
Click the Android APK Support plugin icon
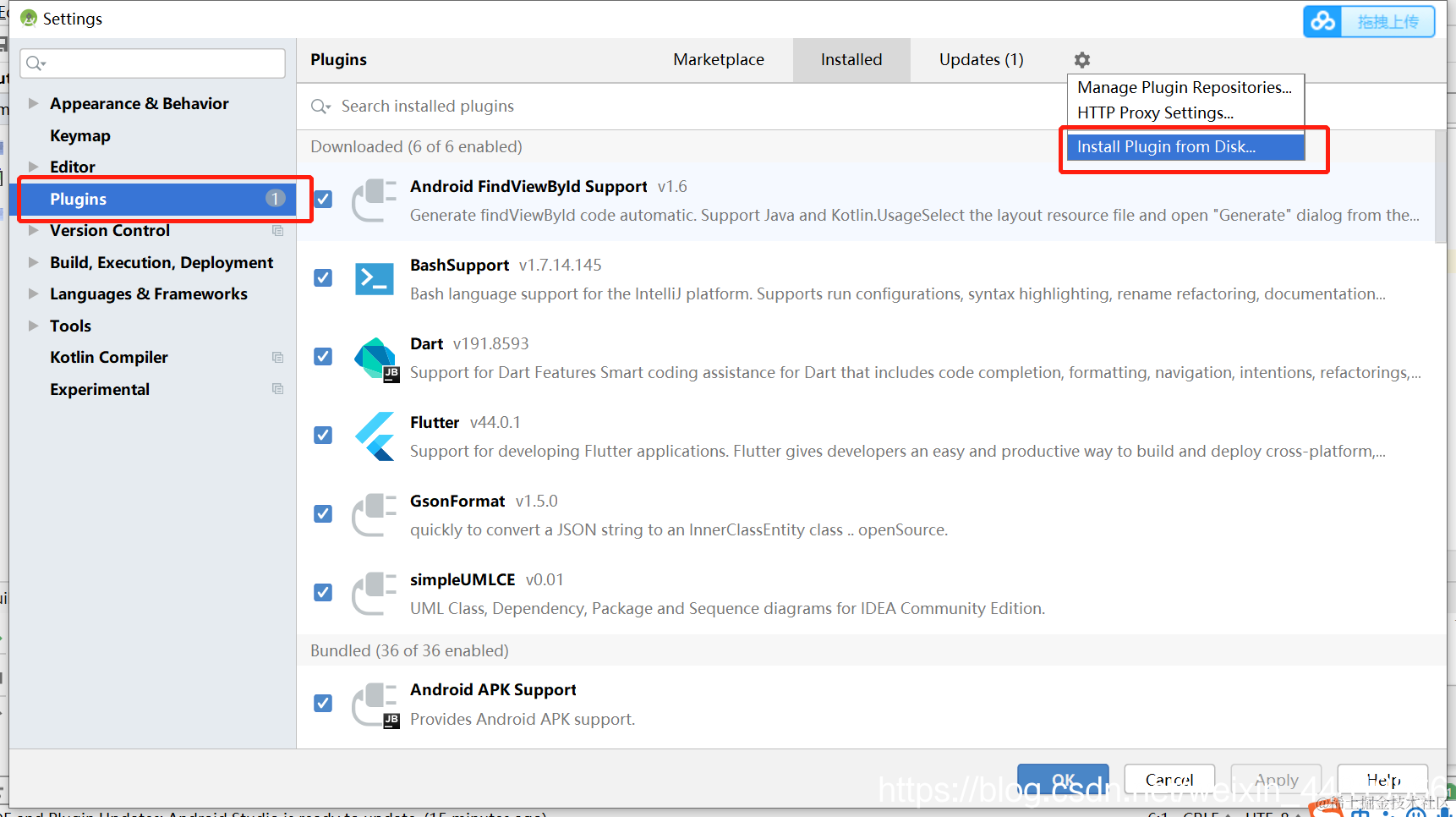[375, 705]
